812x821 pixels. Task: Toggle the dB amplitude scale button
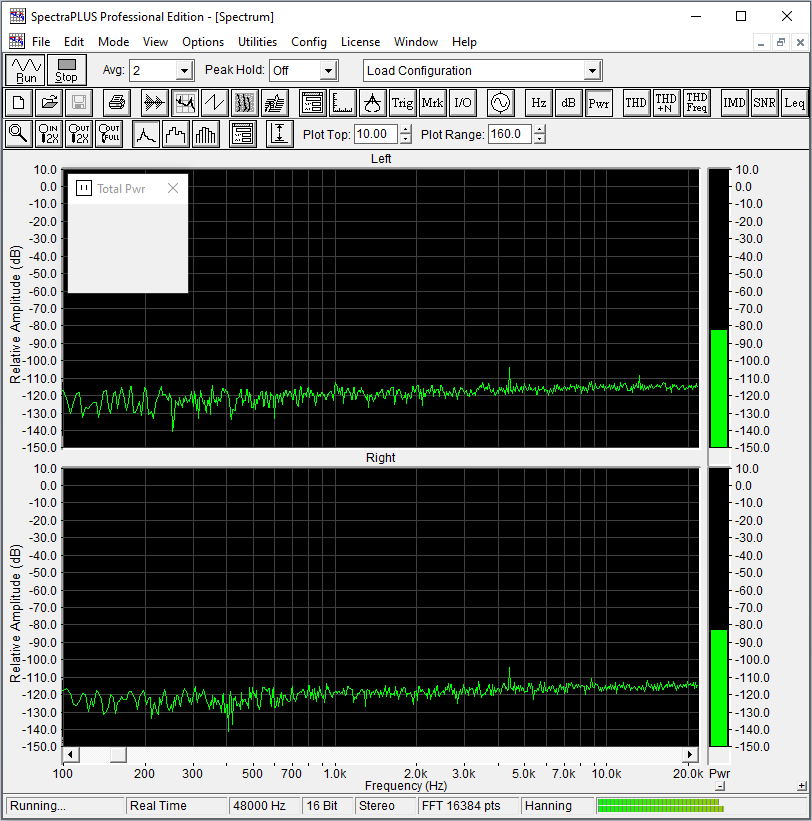(568, 102)
